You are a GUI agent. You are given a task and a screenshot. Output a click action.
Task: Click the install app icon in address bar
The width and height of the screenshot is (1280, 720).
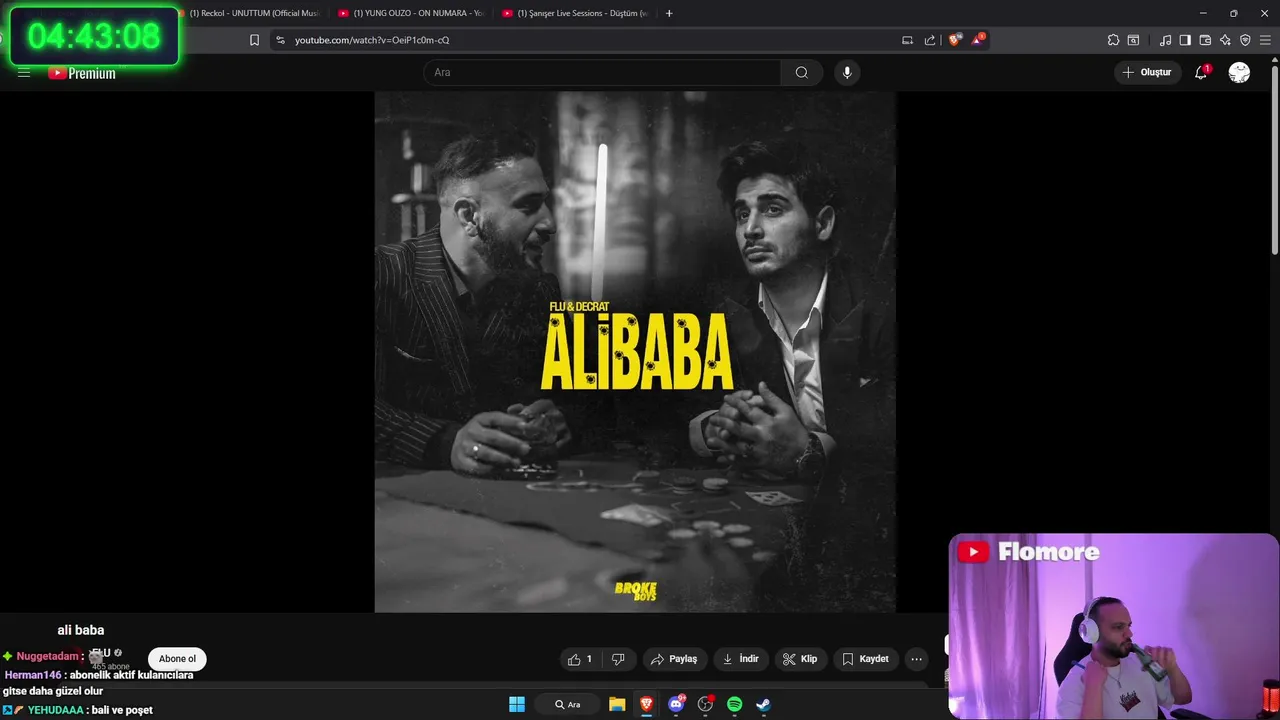click(907, 40)
